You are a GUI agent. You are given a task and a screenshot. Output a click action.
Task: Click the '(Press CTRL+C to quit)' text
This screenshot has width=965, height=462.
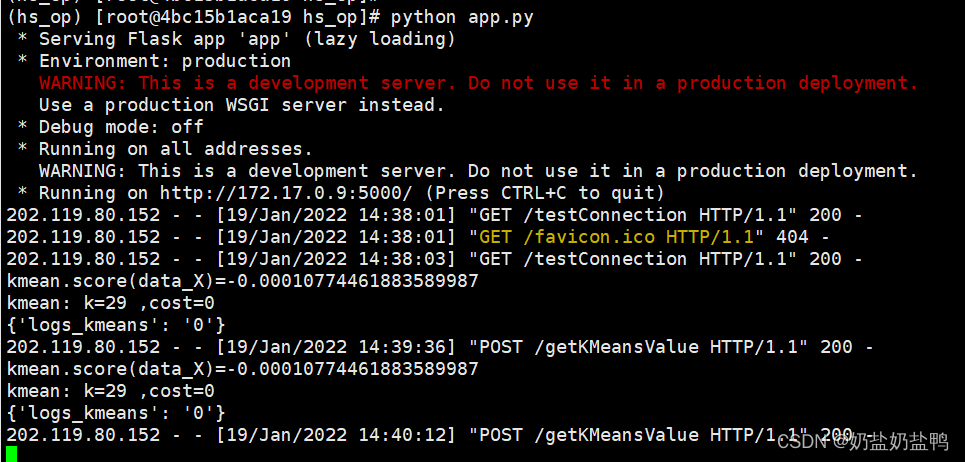[x=543, y=193]
